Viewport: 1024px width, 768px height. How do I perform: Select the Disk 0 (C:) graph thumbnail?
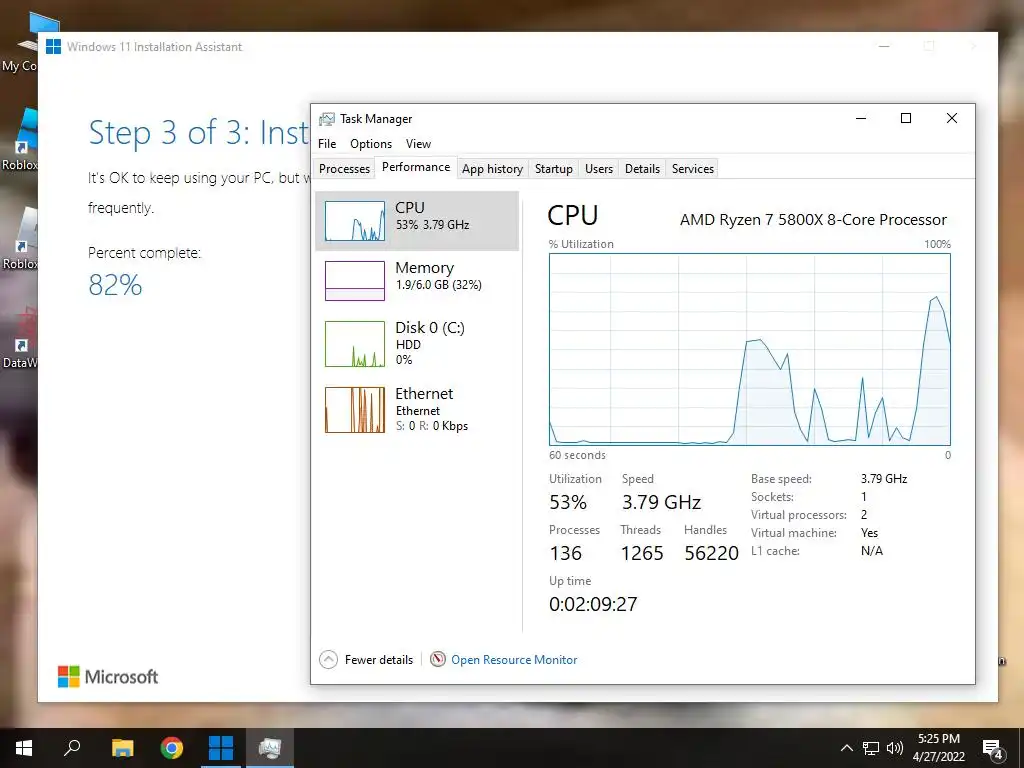pos(355,344)
